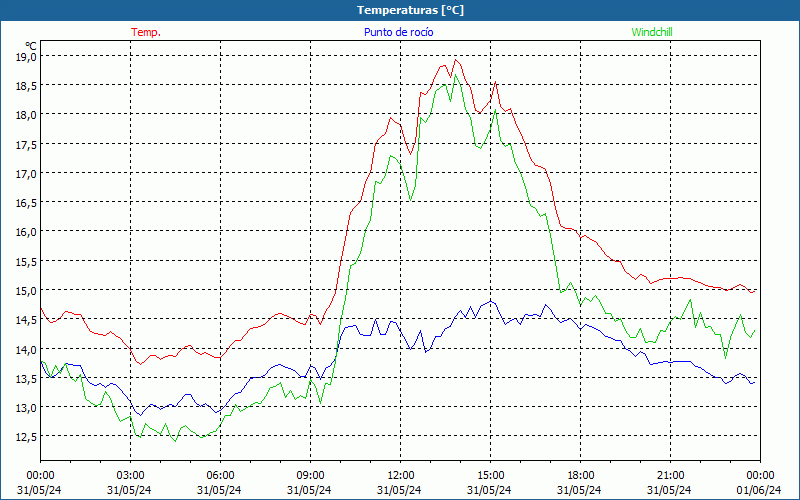This screenshot has height=500, width=800.
Task: Click the '17,0' y-axis label
Action: [x=26, y=173]
